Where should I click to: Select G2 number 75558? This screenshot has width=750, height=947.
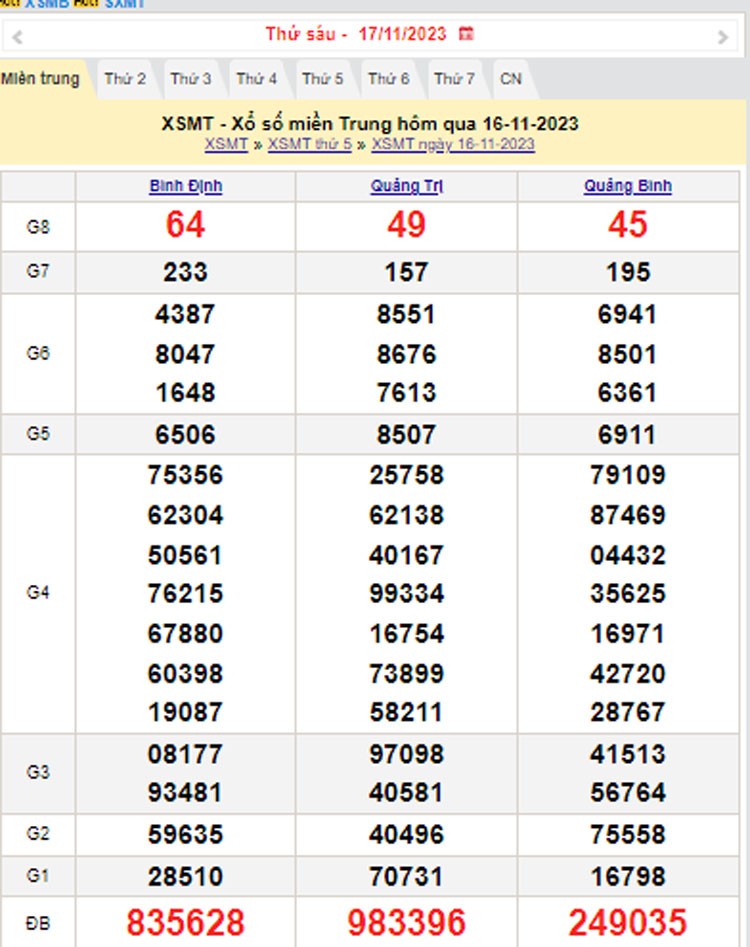[628, 835]
